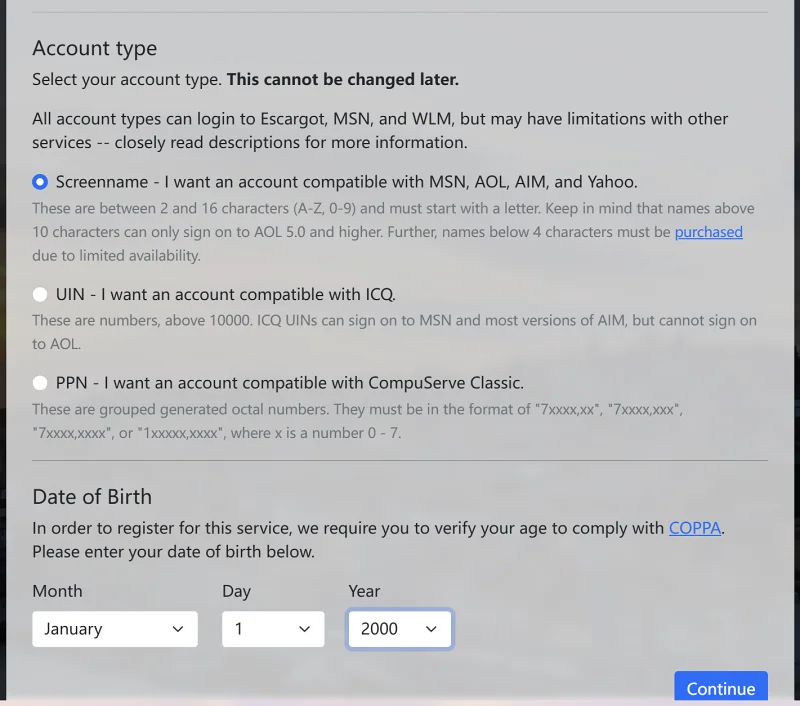Open the purchased link for short names
The height and width of the screenshot is (706, 800).
709,232
